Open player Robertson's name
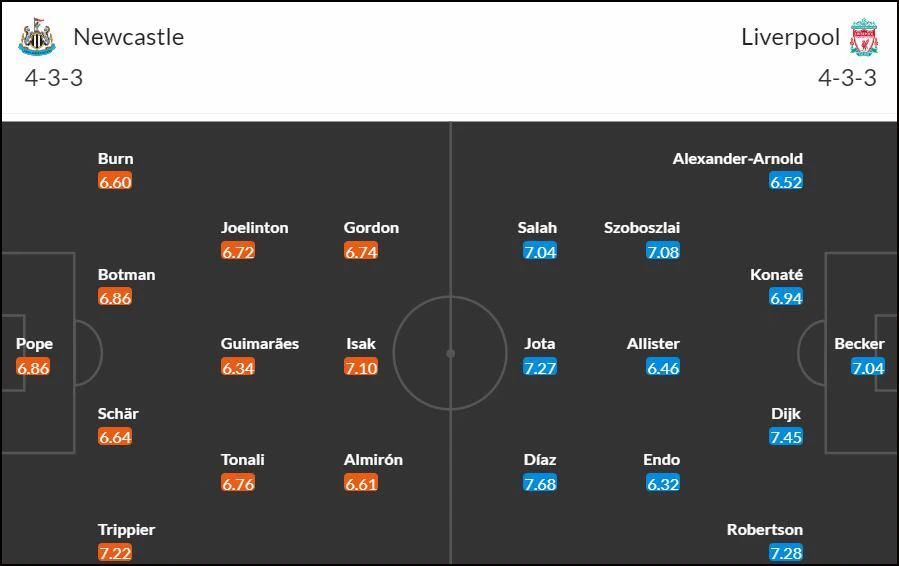The image size is (899, 566). [x=765, y=529]
